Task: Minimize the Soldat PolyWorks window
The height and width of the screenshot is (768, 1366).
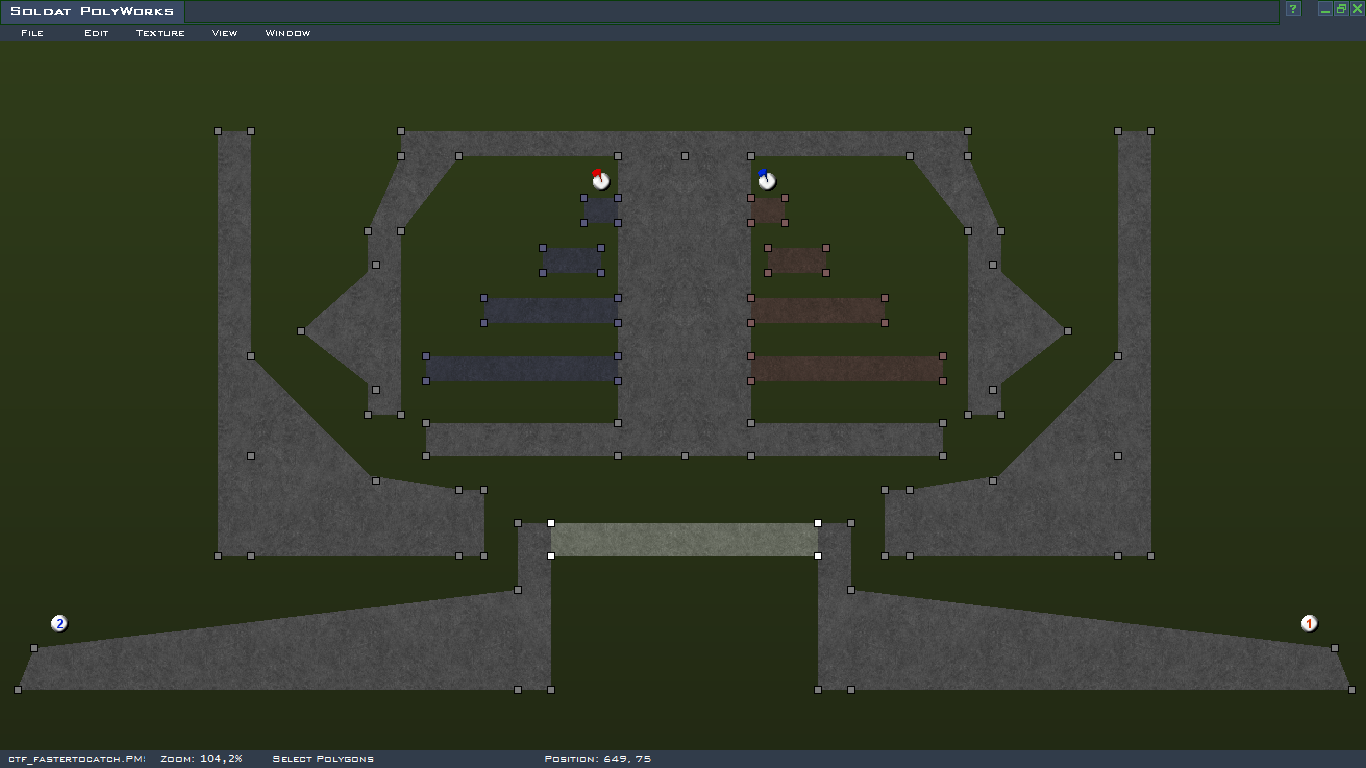Action: click(x=1325, y=9)
